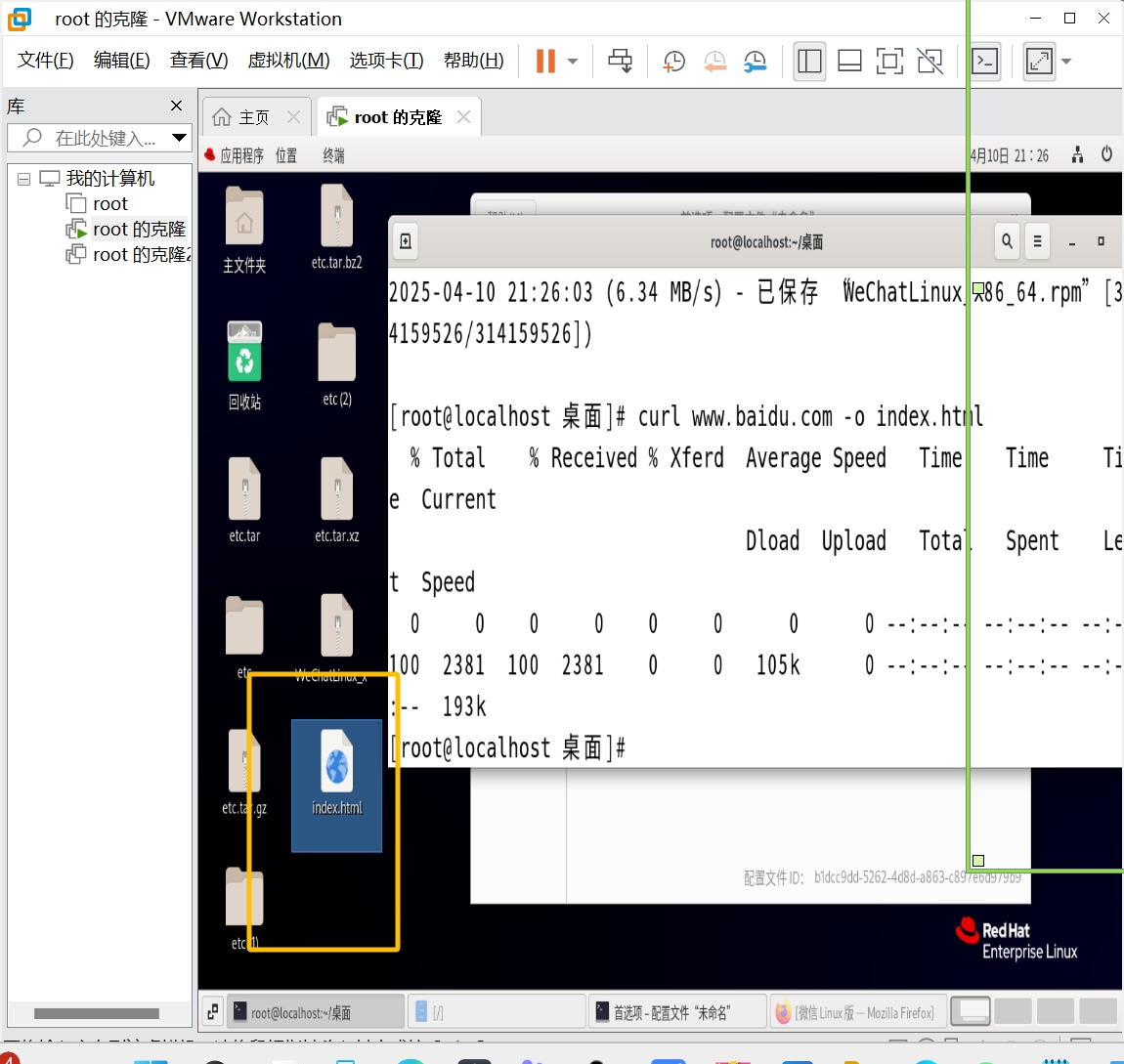Open the 选项卡(T) menu
This screenshot has width=1124, height=1064.
coord(386,61)
